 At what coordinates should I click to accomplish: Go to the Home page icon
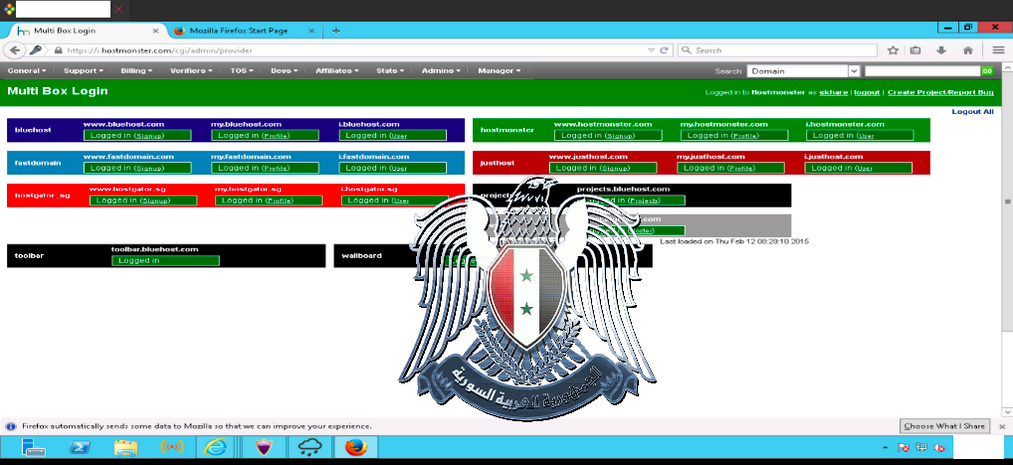coord(968,50)
